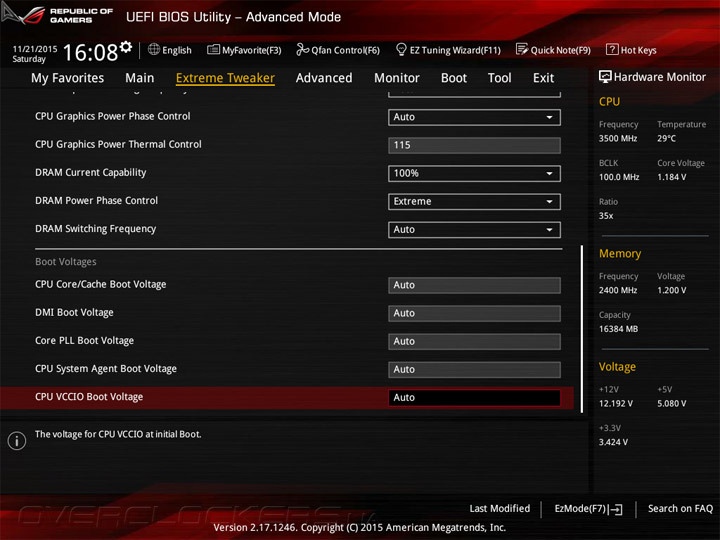Select the Core PLL Boot Voltage label
The image size is (720, 540).
84,341
